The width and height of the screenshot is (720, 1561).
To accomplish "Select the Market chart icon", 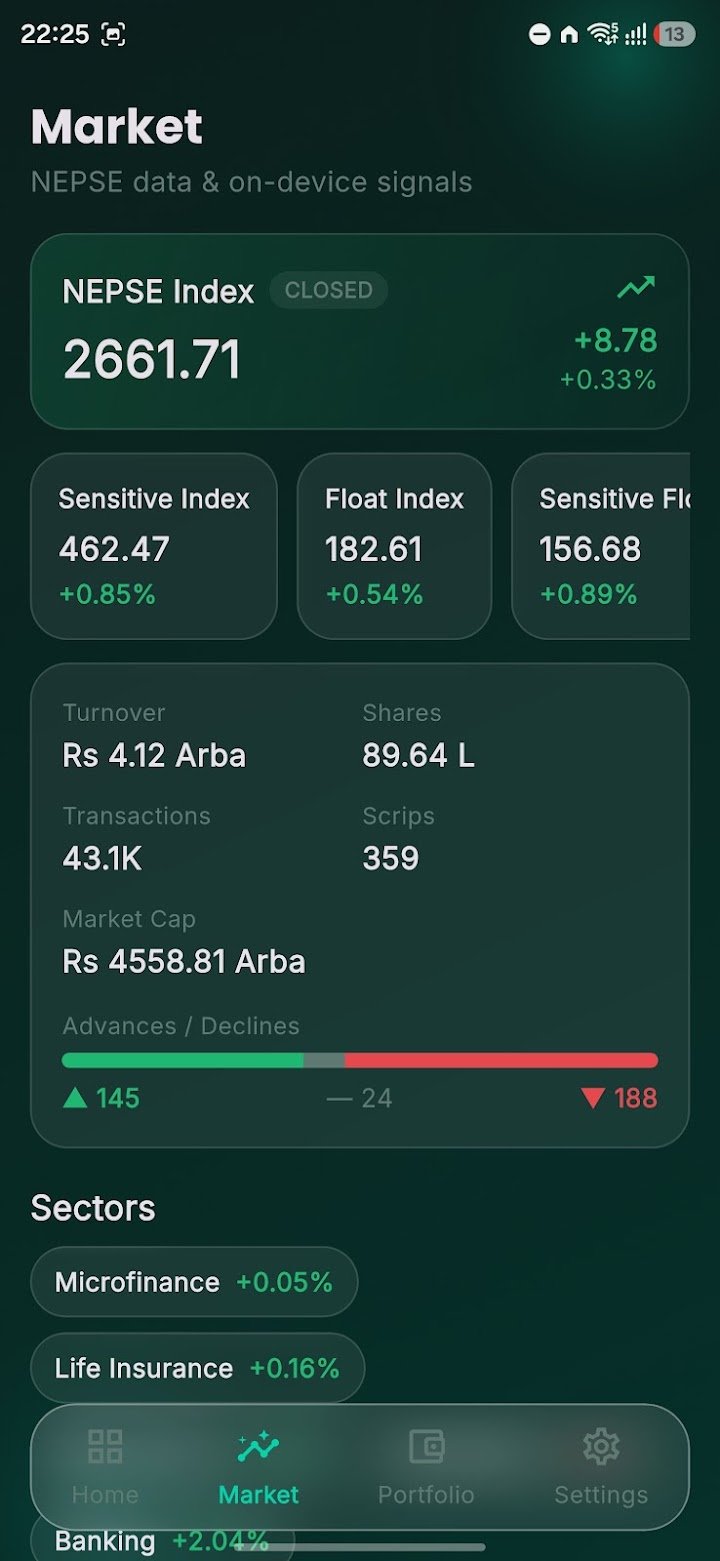I will pyautogui.click(x=258, y=1446).
